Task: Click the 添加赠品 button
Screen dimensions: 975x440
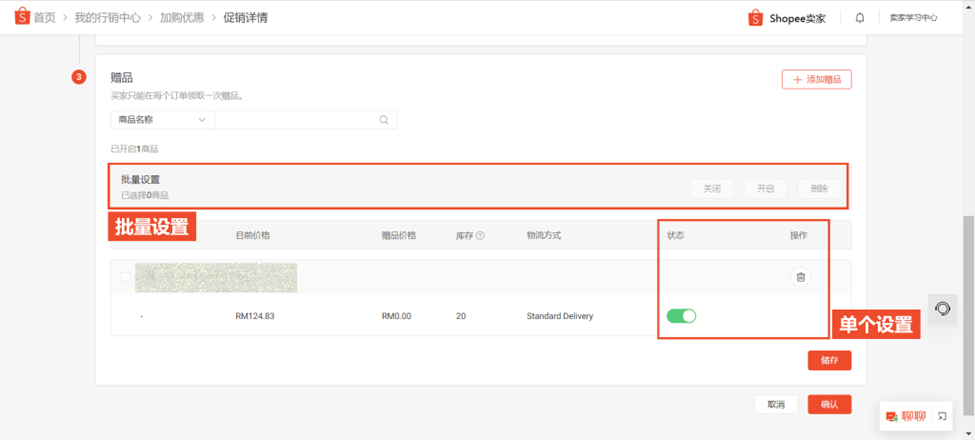Action: click(x=816, y=80)
